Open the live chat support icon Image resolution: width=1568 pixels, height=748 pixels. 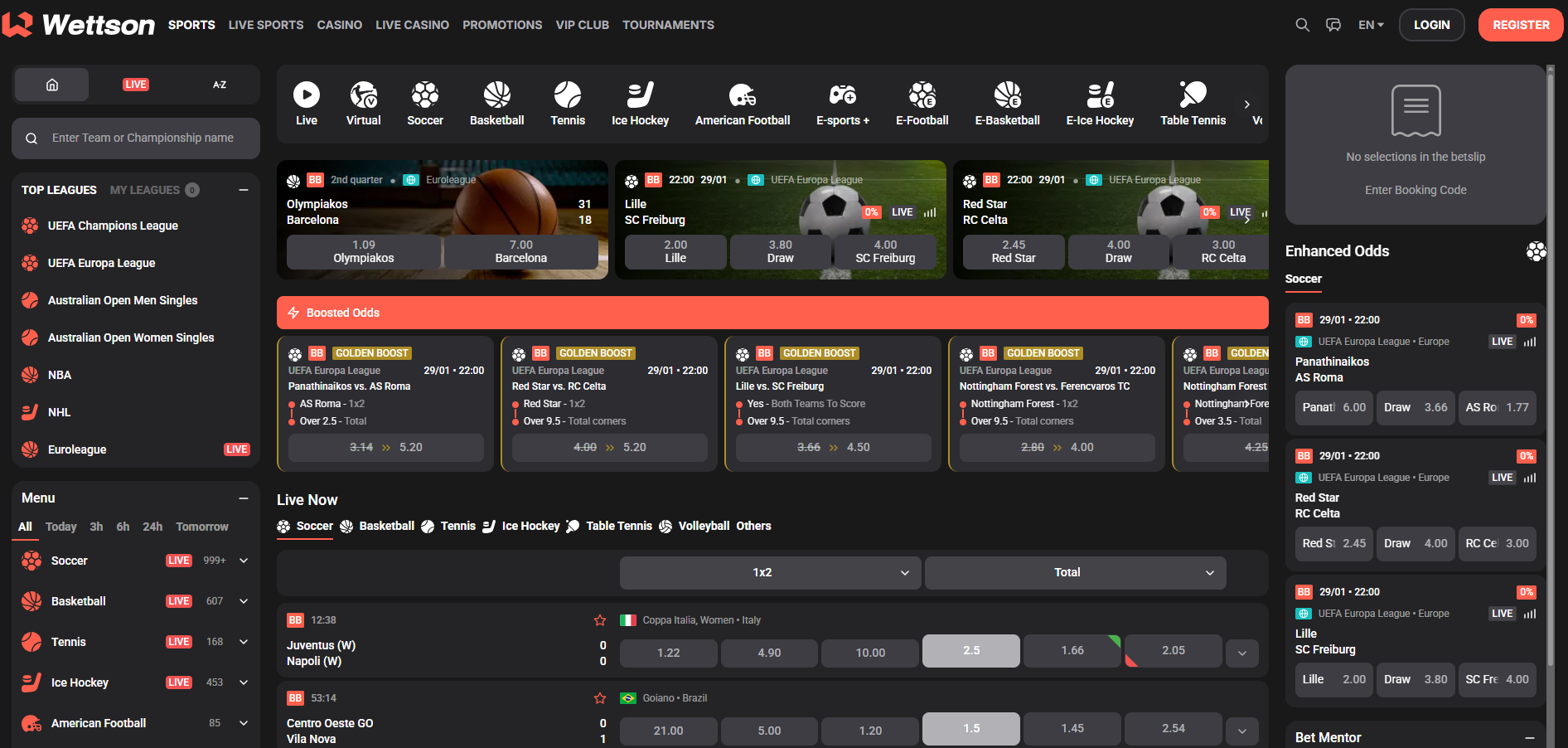tap(1333, 25)
